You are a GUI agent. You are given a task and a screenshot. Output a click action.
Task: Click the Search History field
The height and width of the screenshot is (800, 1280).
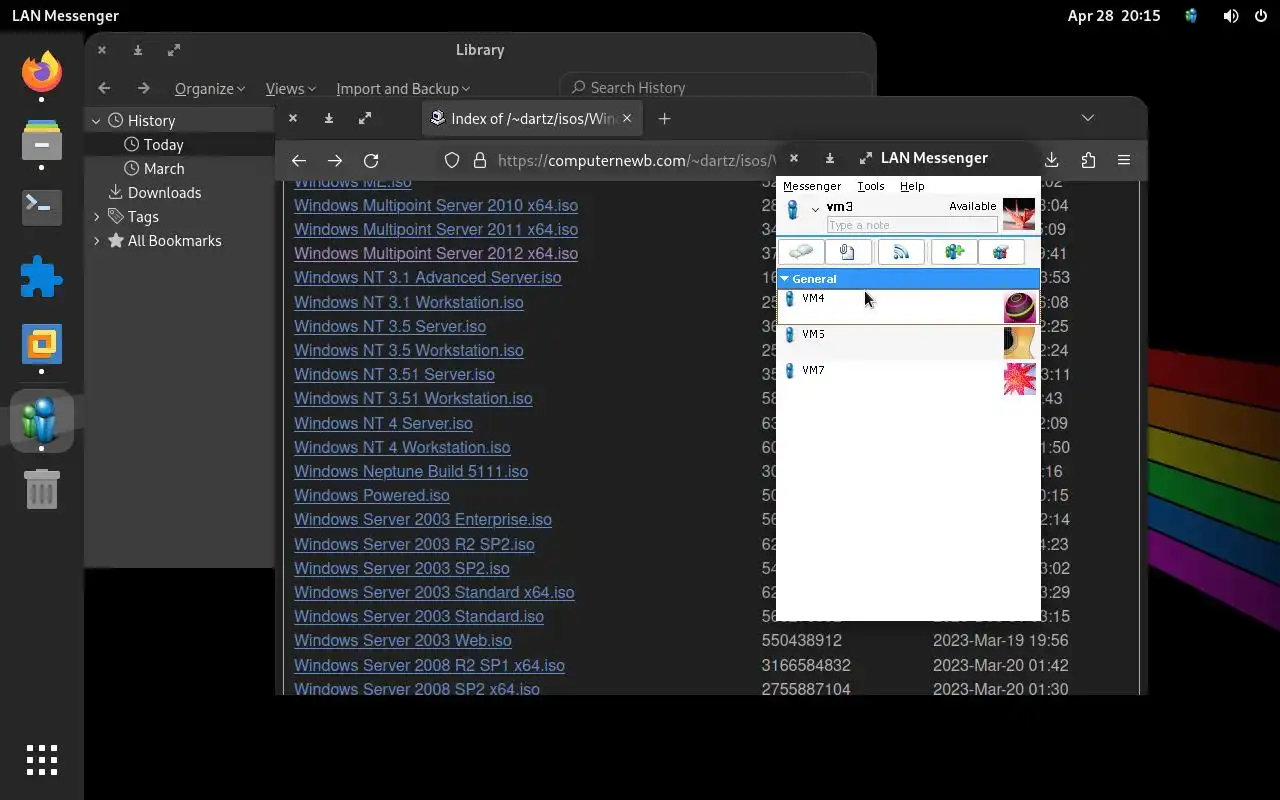(715, 88)
